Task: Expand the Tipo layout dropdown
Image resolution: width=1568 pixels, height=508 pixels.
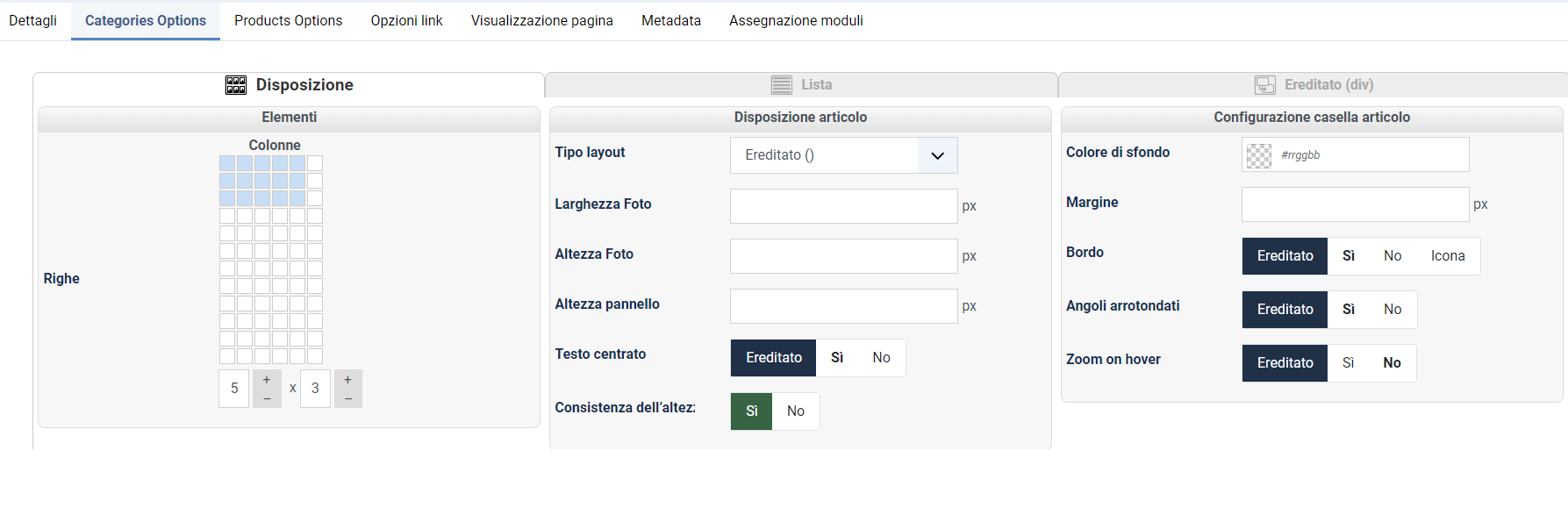Action: tap(843, 155)
